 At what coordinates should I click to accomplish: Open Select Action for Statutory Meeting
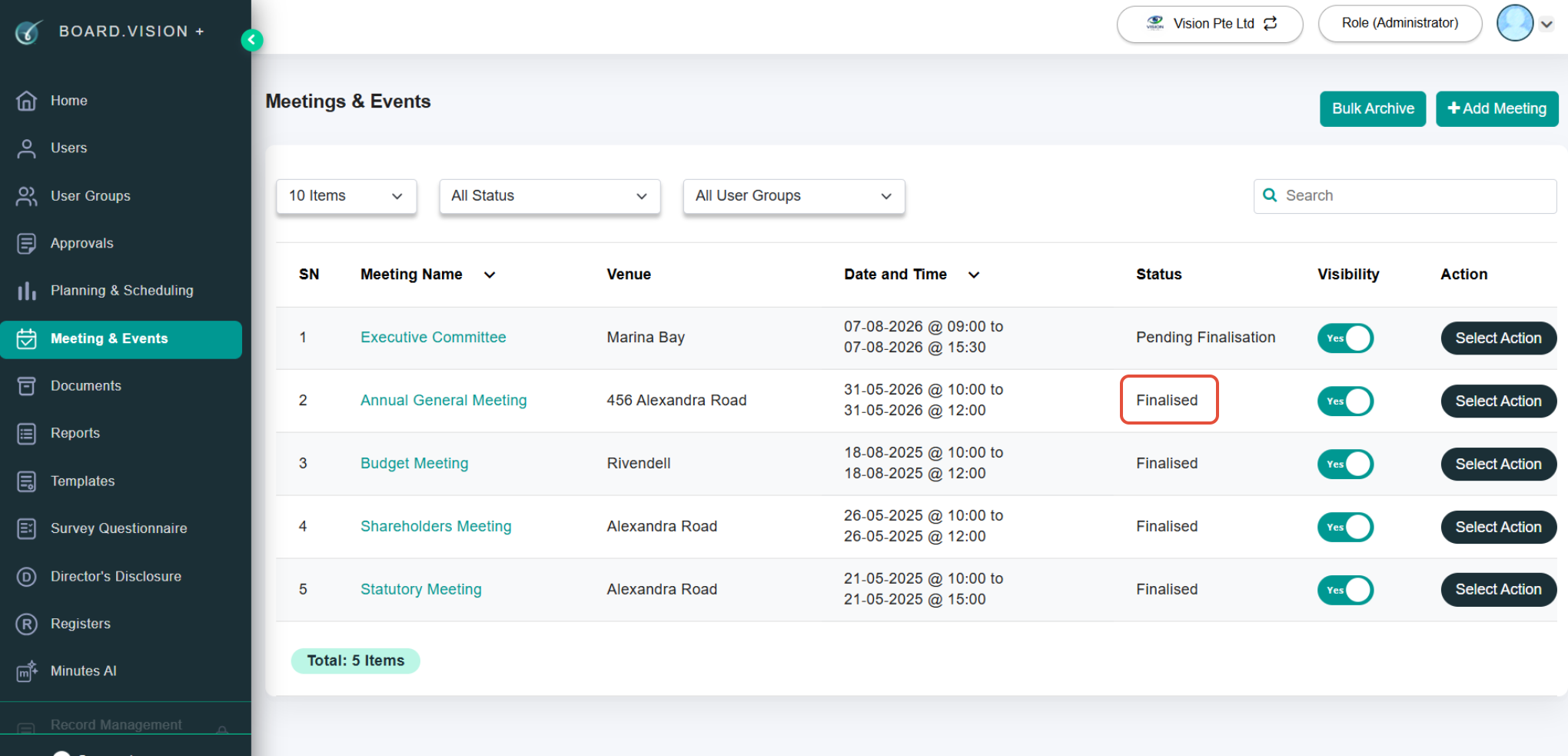click(x=1499, y=590)
